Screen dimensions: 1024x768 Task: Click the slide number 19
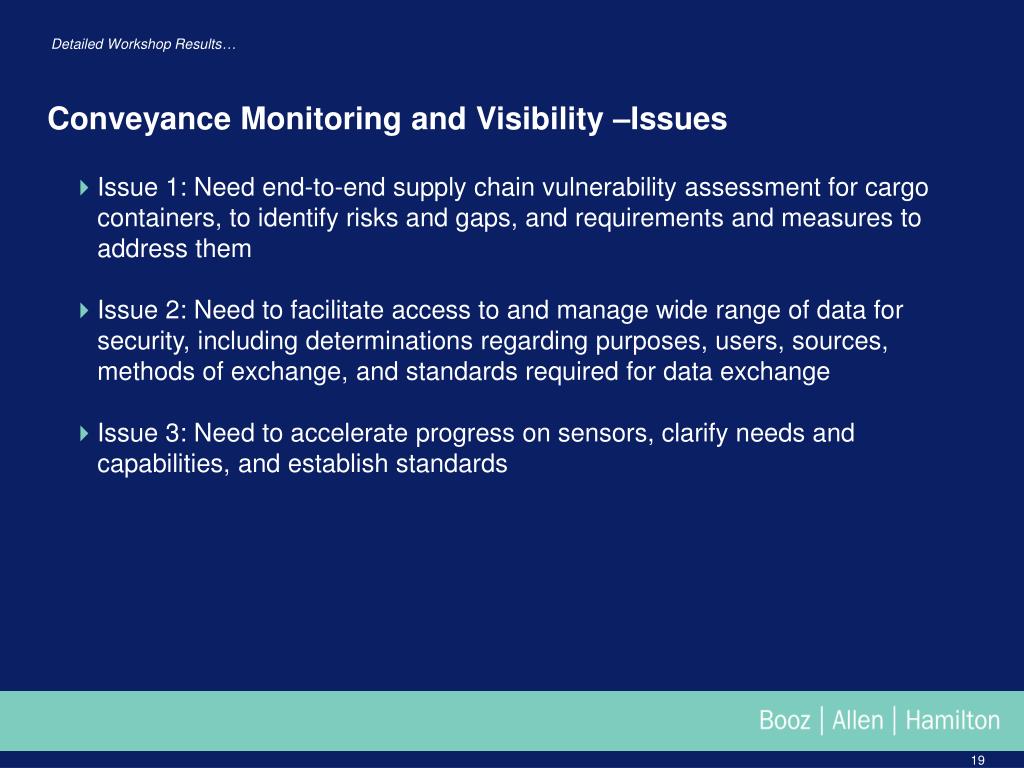978,760
